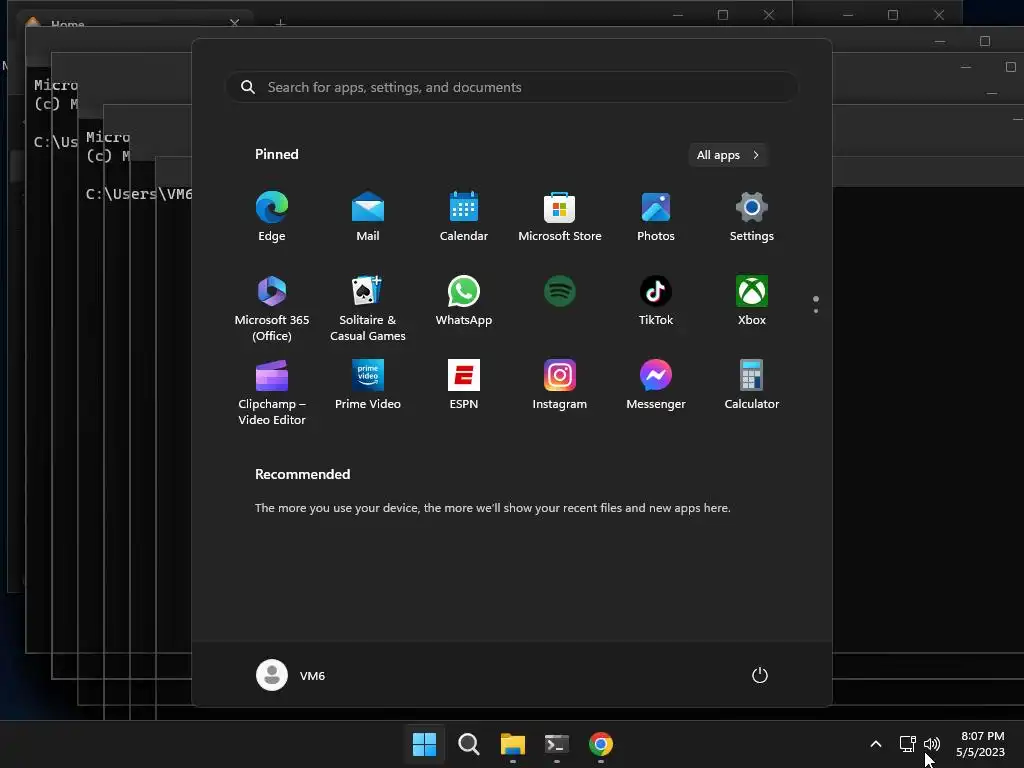Click the All apps button
This screenshot has height=768, width=1024.
pyautogui.click(x=728, y=155)
